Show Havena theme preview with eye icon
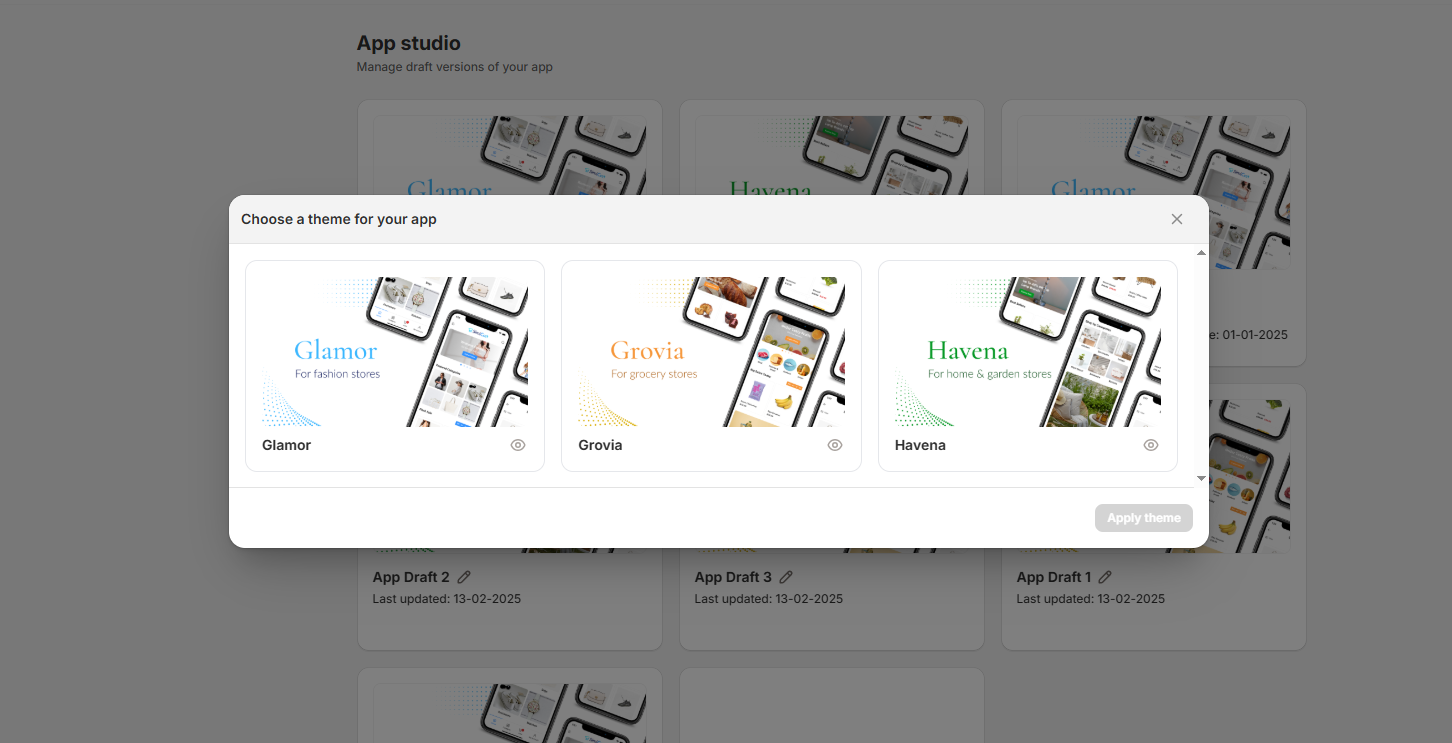 [1151, 445]
